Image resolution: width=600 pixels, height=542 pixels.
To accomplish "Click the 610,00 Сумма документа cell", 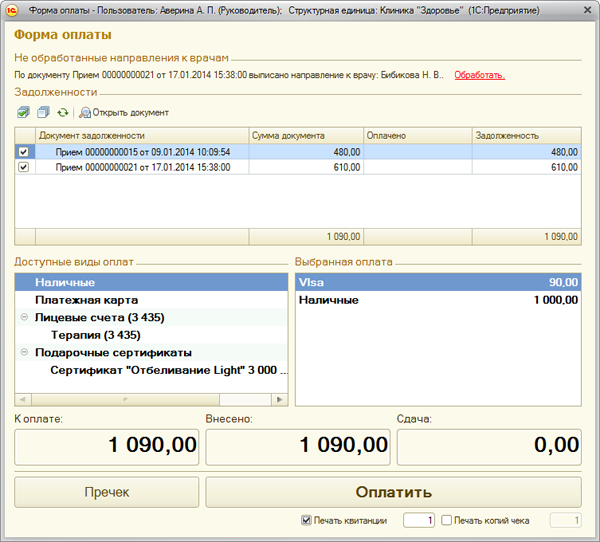I will [306, 167].
